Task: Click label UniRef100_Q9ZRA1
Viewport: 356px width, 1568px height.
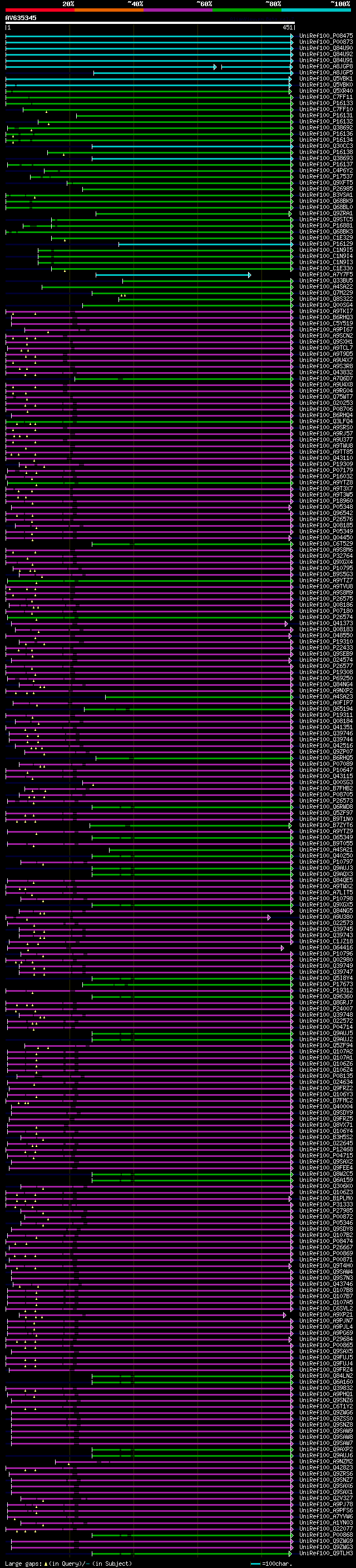Action: coord(326,213)
